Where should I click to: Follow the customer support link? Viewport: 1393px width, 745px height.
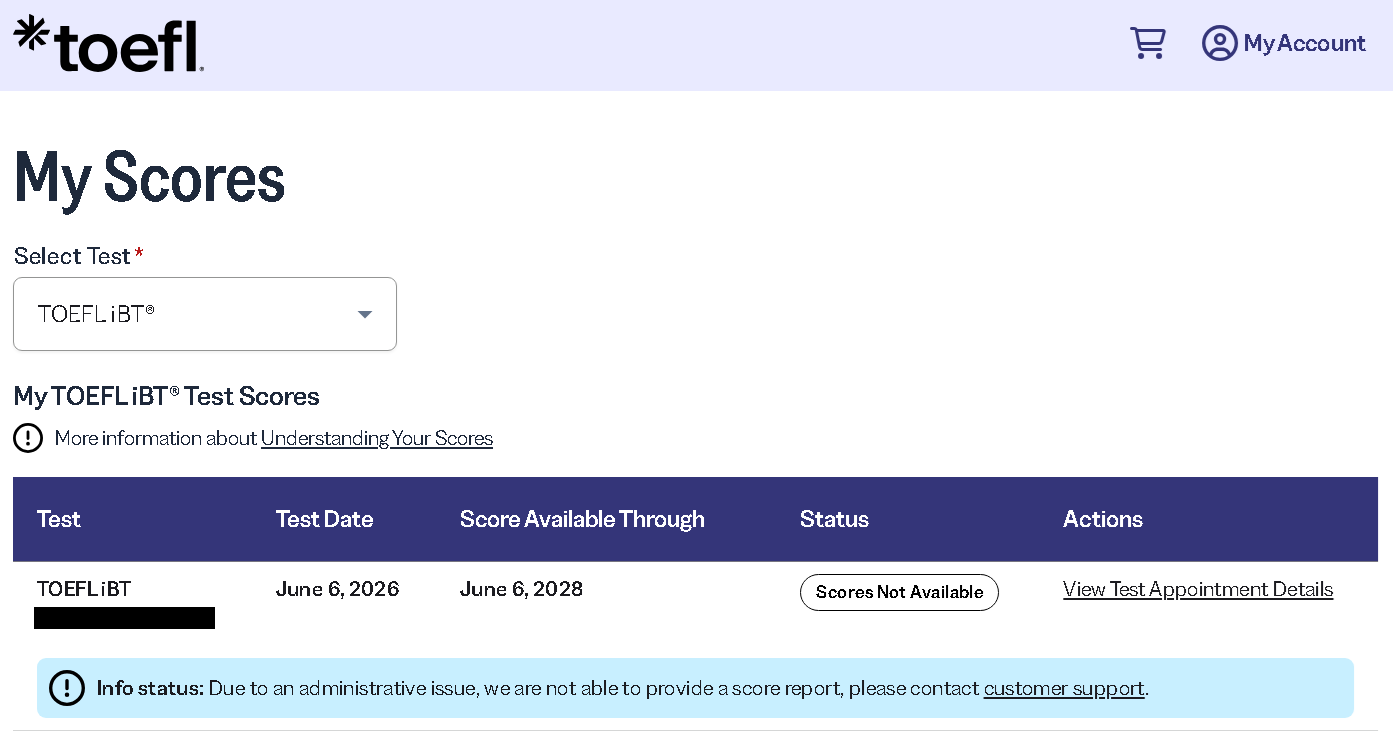(x=1064, y=688)
